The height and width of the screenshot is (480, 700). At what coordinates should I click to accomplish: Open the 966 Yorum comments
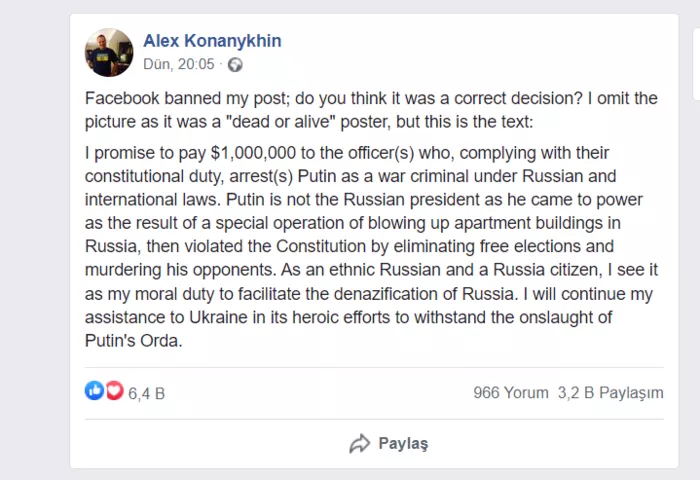(x=510, y=393)
